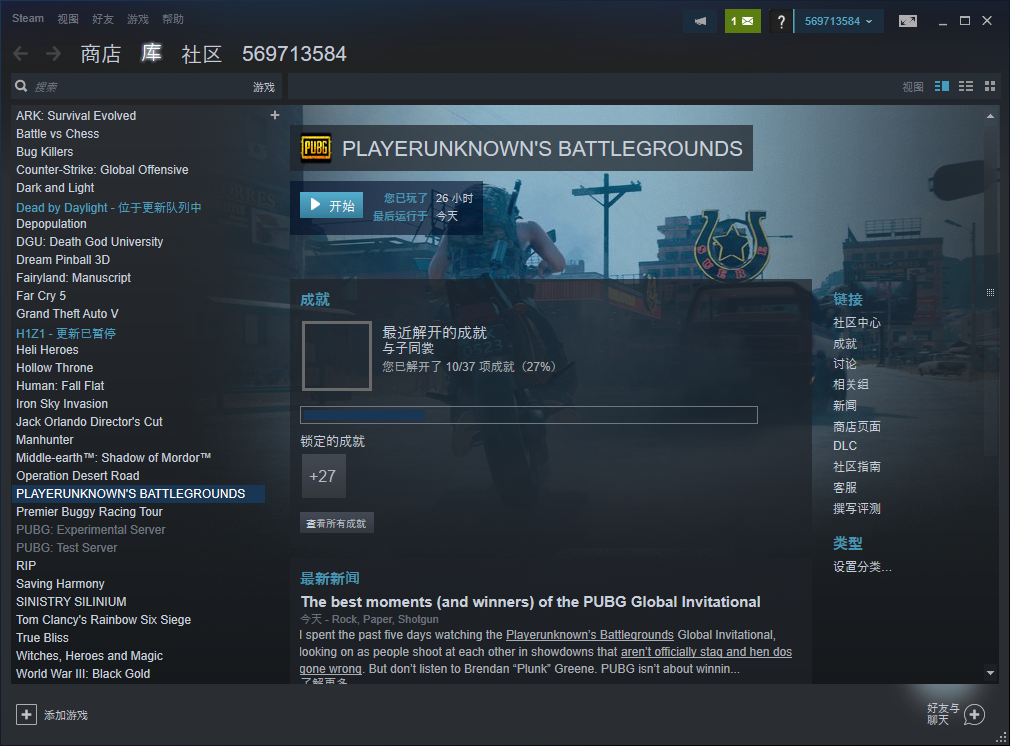This screenshot has height=746, width=1010.
Task: Select PLAYERUNKNOWN'S BATTLEGROUNDS in library list
Action: point(138,494)
